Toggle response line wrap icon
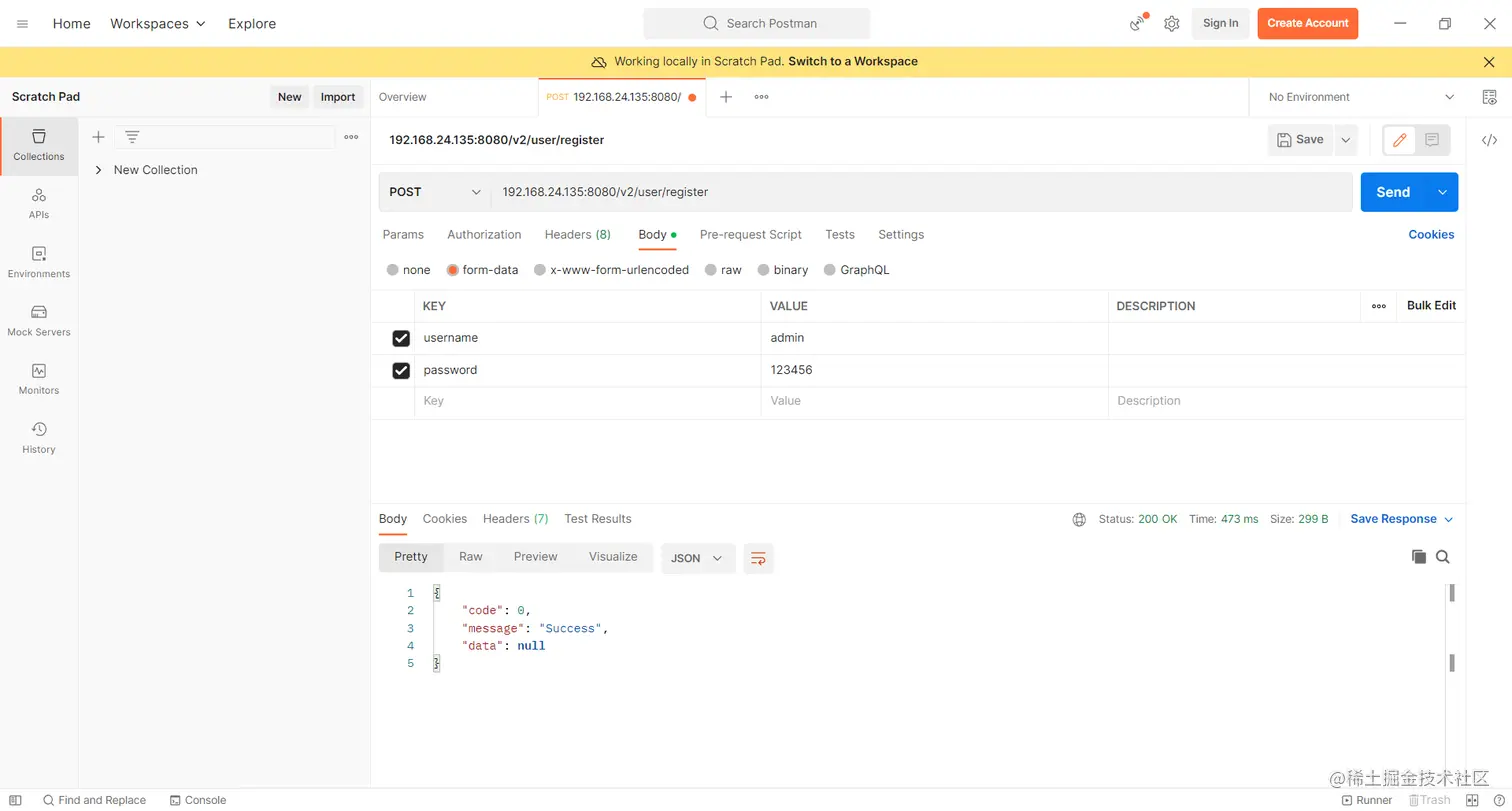 [x=758, y=558]
